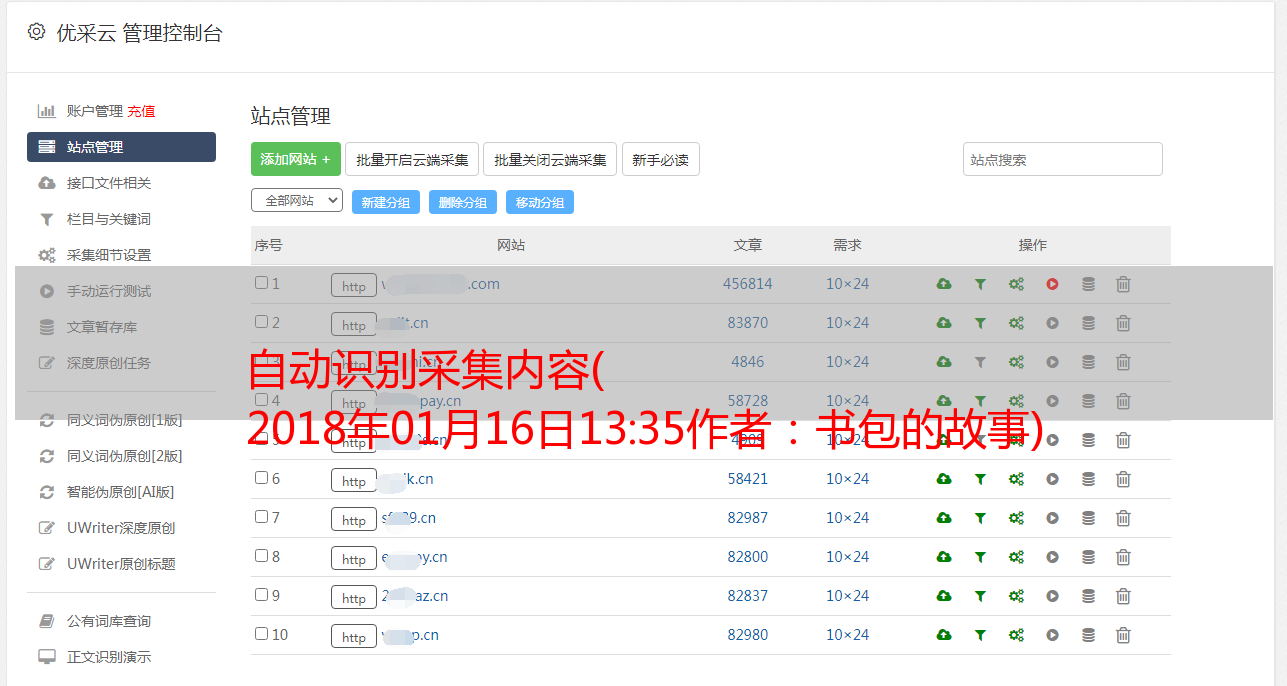Open 账户管理 in the sidebar
The image size is (1287, 686).
click(95, 111)
